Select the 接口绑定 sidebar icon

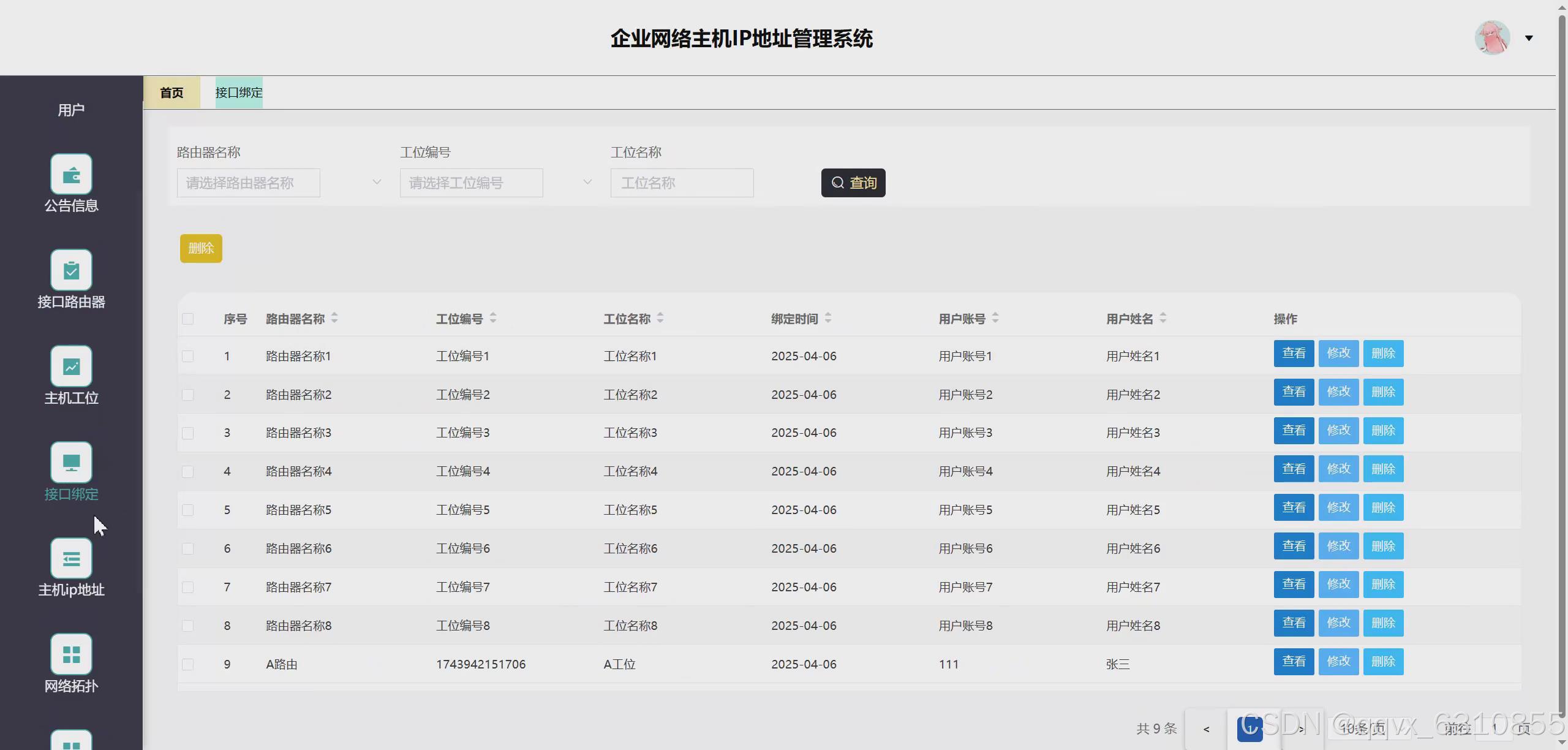(x=71, y=462)
